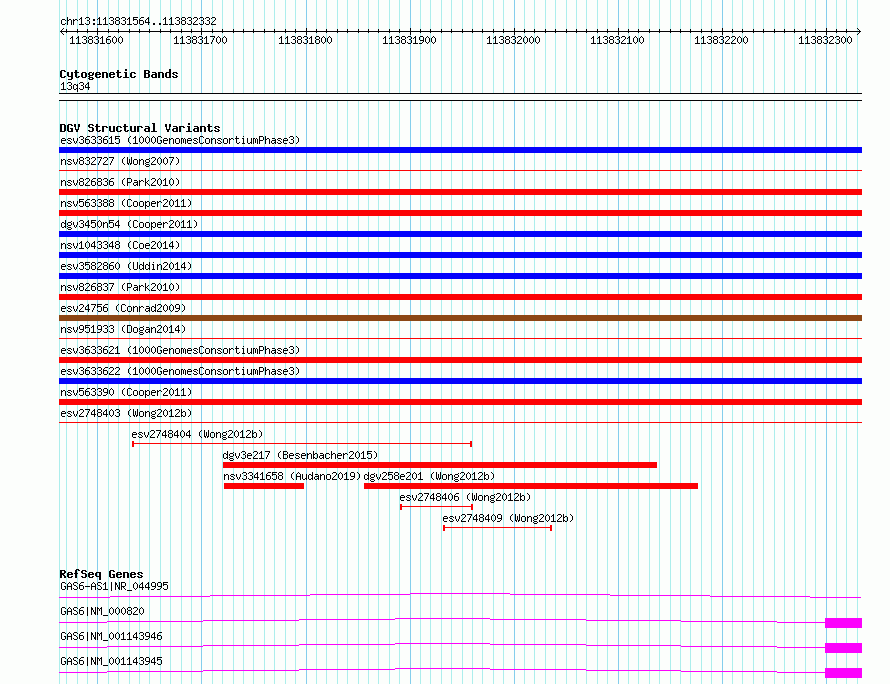Click the esv3633615 (1000GenomesConsortiumPhase3) text label
Screen dimensions: 890x684
[x=180, y=140]
